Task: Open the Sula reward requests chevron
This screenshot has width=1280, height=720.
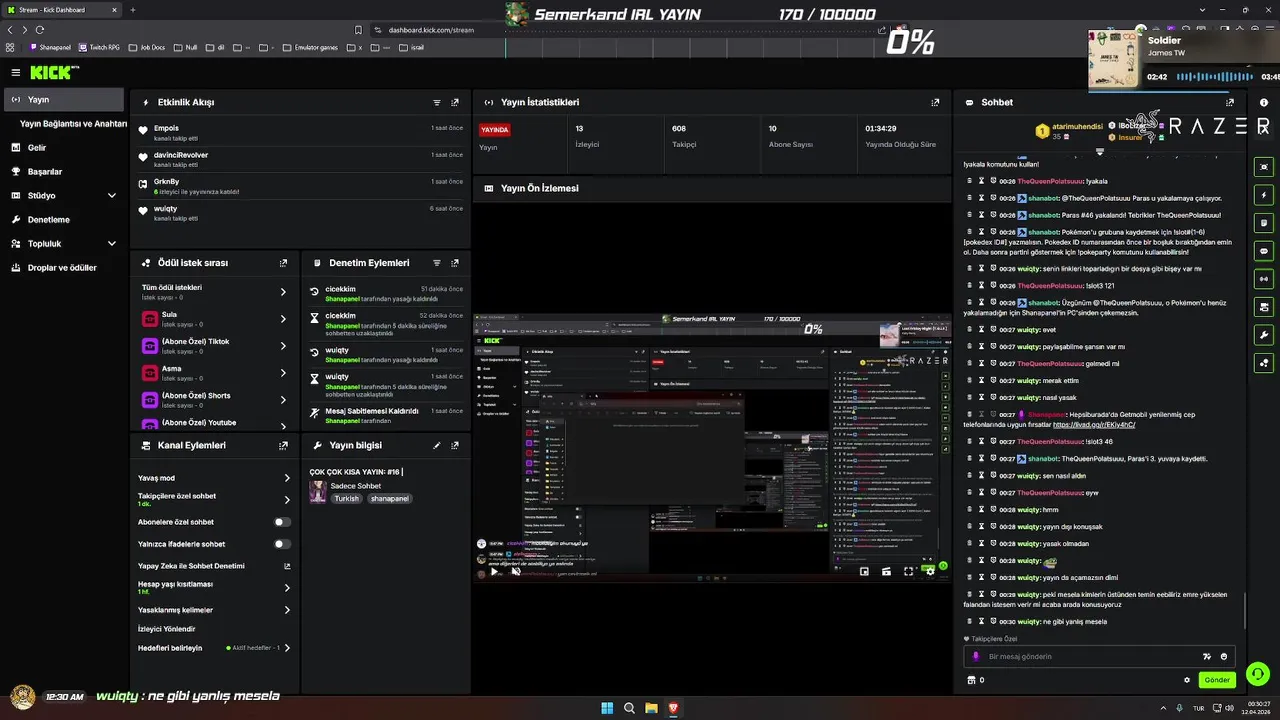Action: tap(283, 319)
